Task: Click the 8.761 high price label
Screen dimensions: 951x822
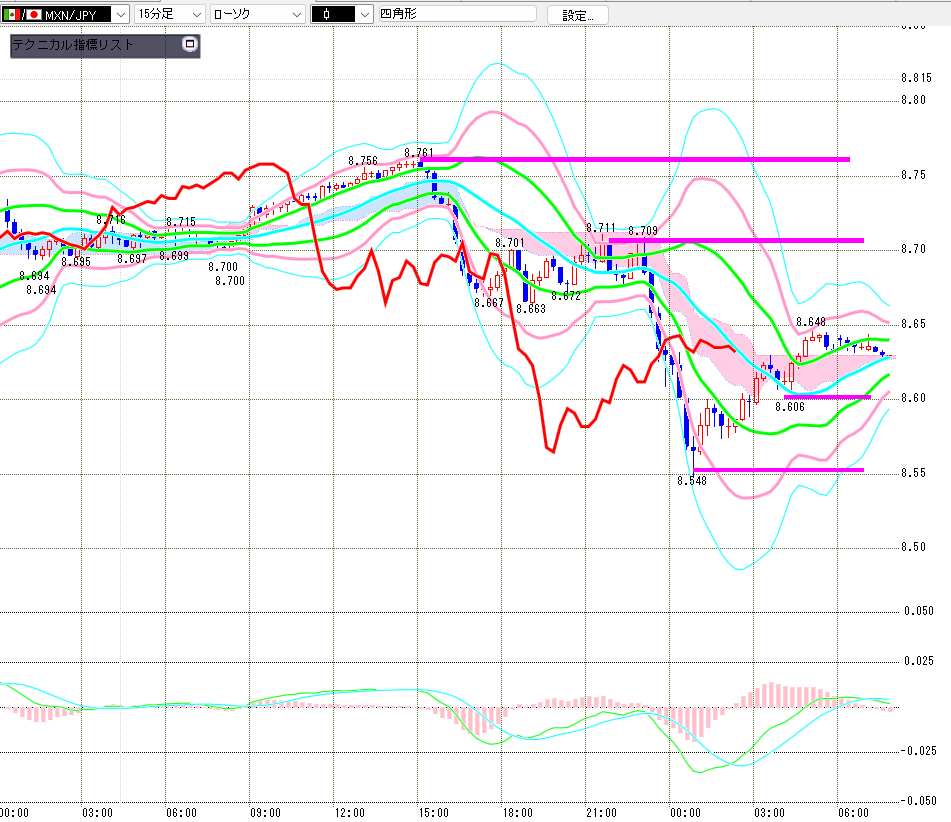Action: point(419,153)
